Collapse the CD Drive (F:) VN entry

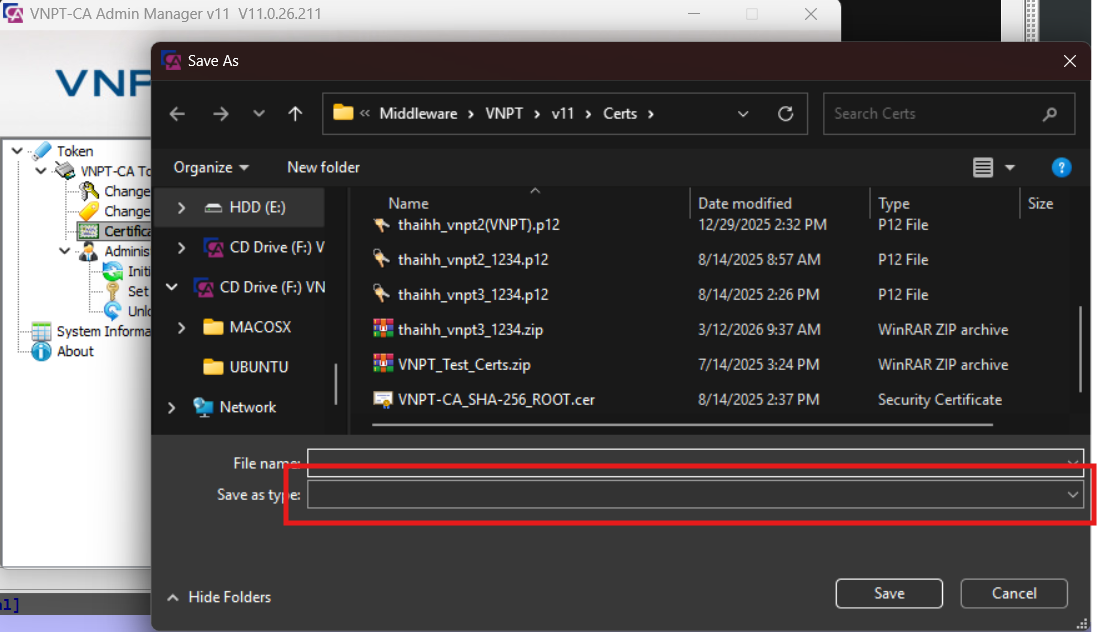pos(172,287)
